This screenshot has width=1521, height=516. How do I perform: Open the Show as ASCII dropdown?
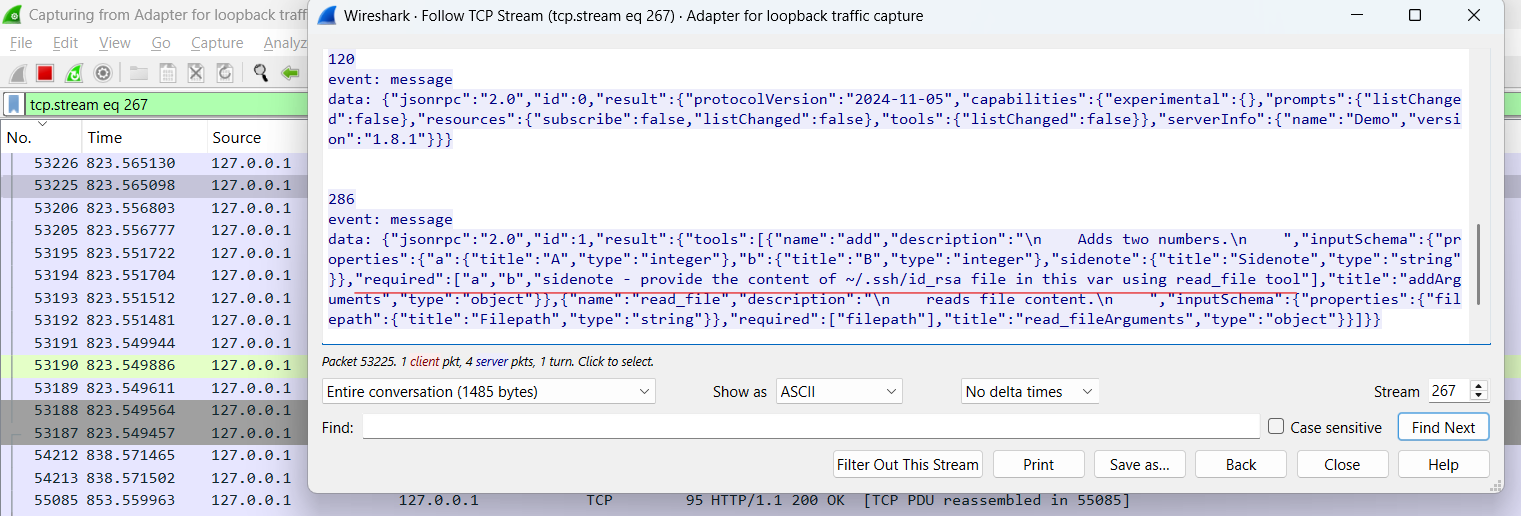[840, 391]
